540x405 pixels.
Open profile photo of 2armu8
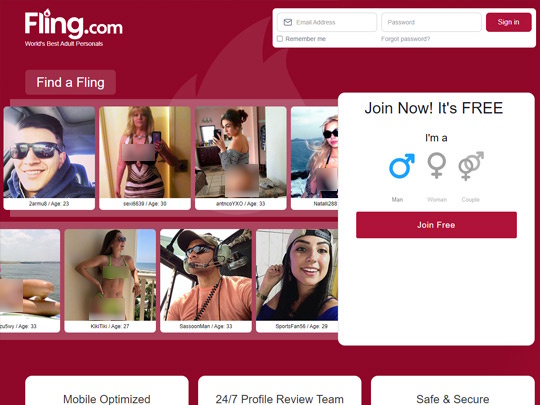(49, 152)
